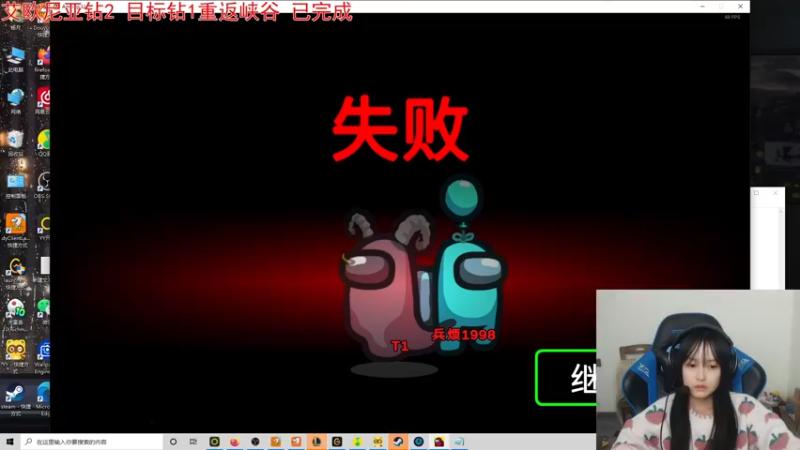Image resolution: width=800 pixels, height=450 pixels.
Task: Open YY yellow raccoon shortcut on the desktop
Action: [x=15, y=354]
